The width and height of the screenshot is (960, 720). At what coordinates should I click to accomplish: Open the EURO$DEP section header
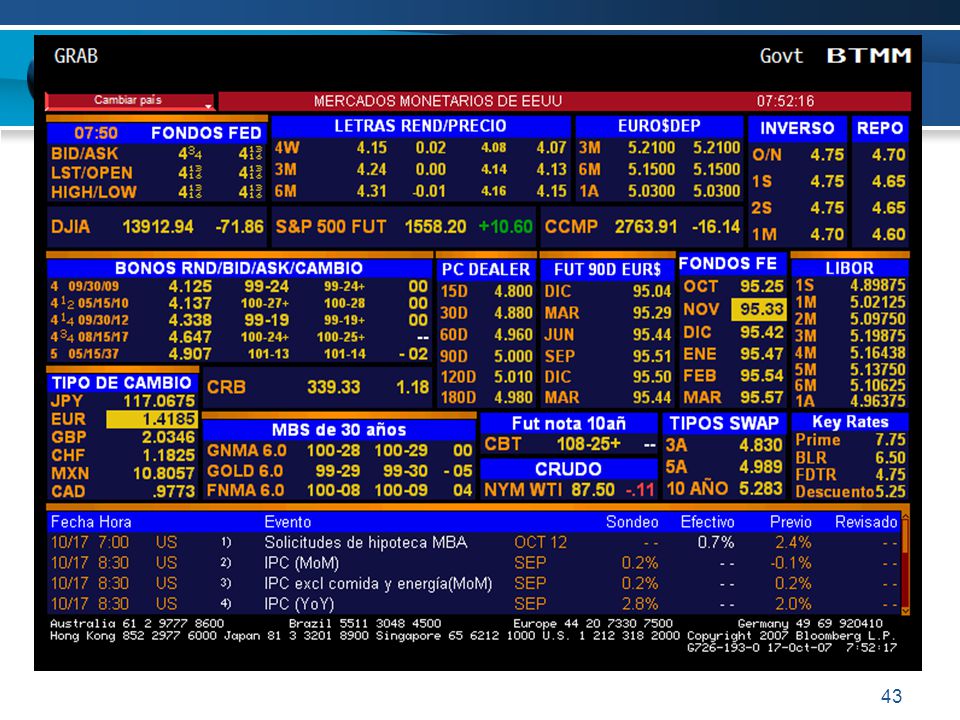[659, 126]
